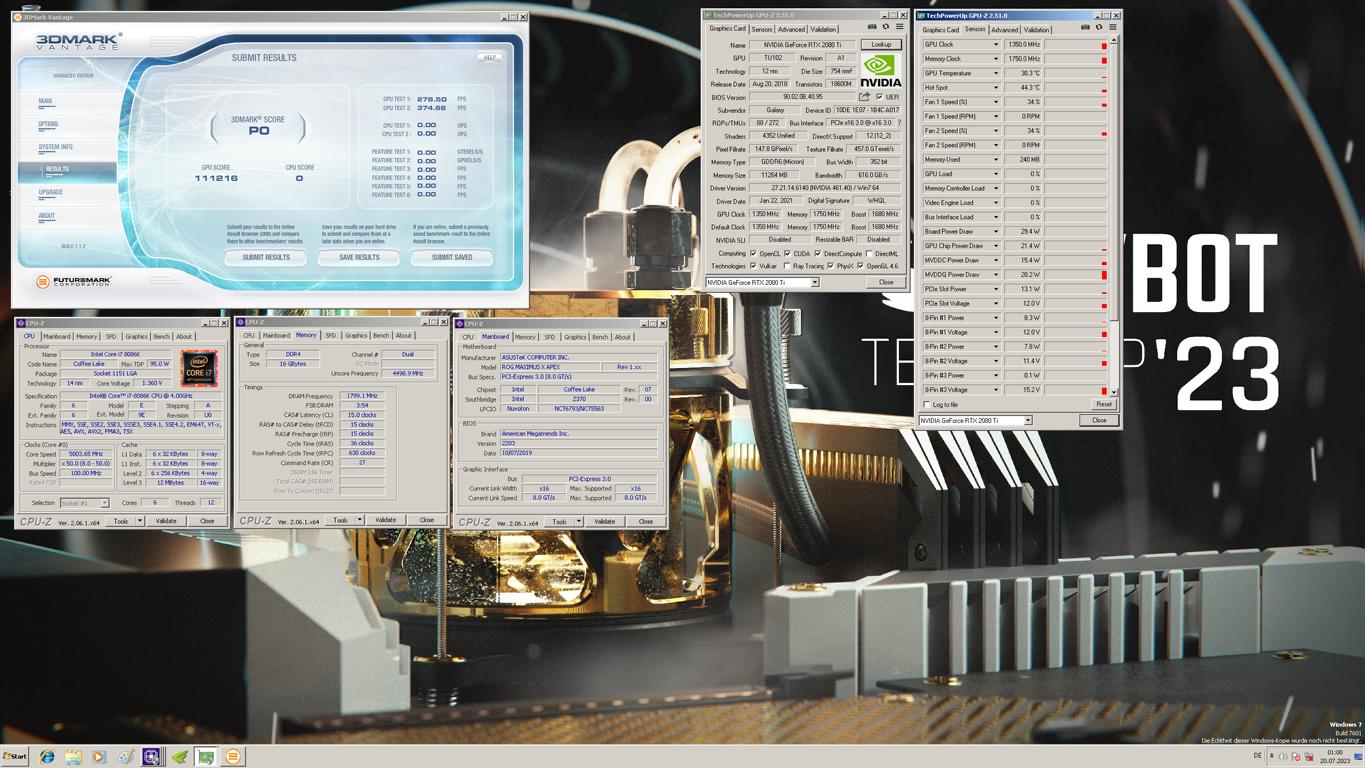Open the Start menu

click(x=15, y=757)
